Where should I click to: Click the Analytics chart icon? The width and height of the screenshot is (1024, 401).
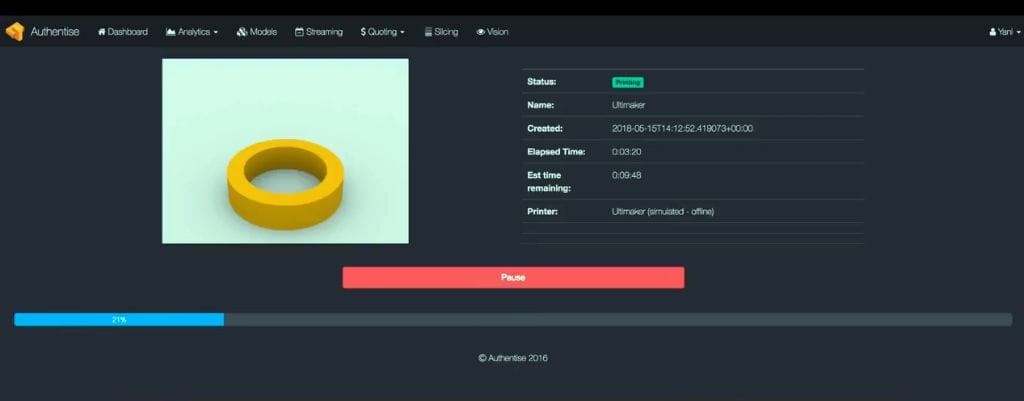(171, 32)
